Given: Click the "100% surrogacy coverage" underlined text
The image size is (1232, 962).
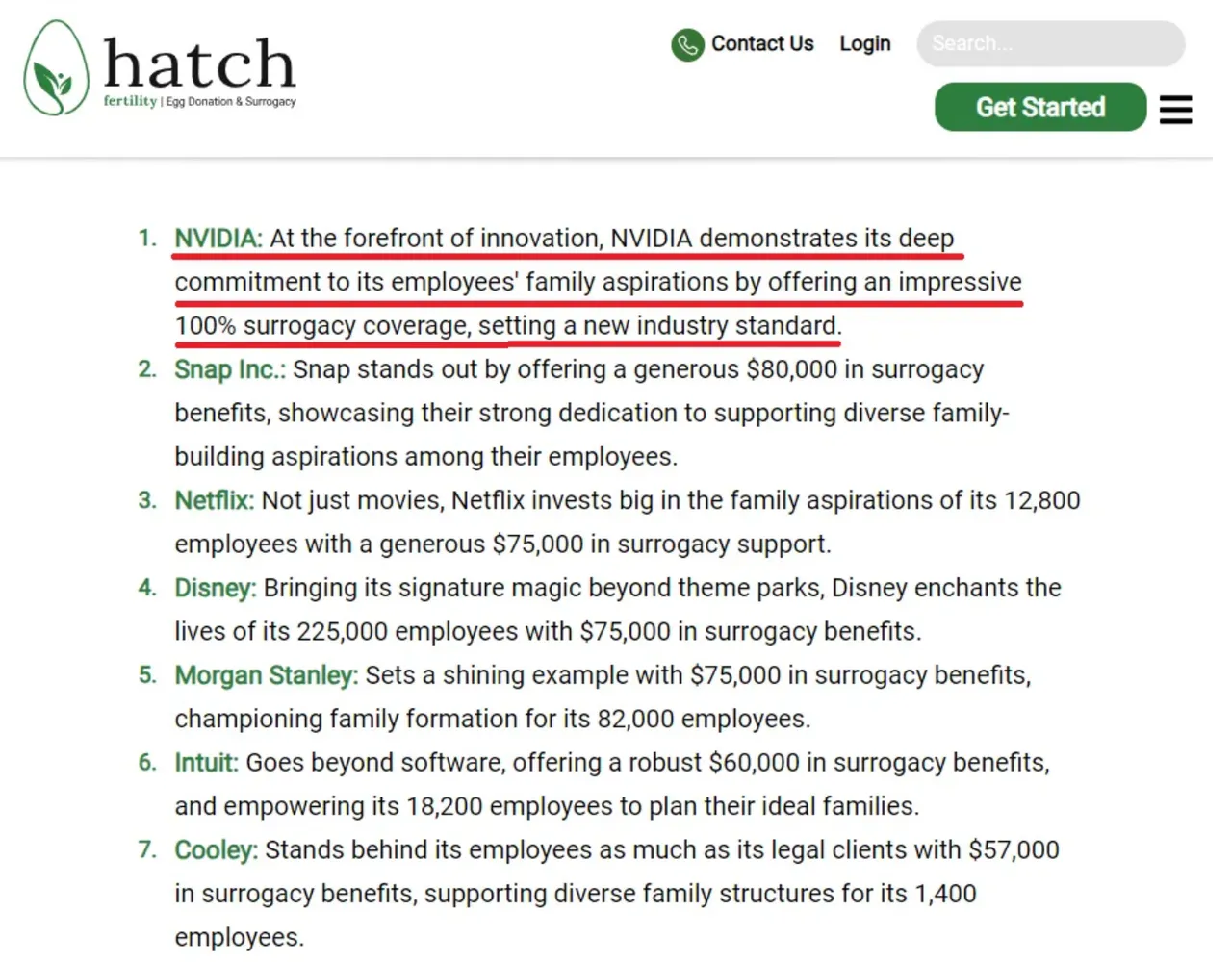Looking at the screenshot, I should click(x=322, y=326).
